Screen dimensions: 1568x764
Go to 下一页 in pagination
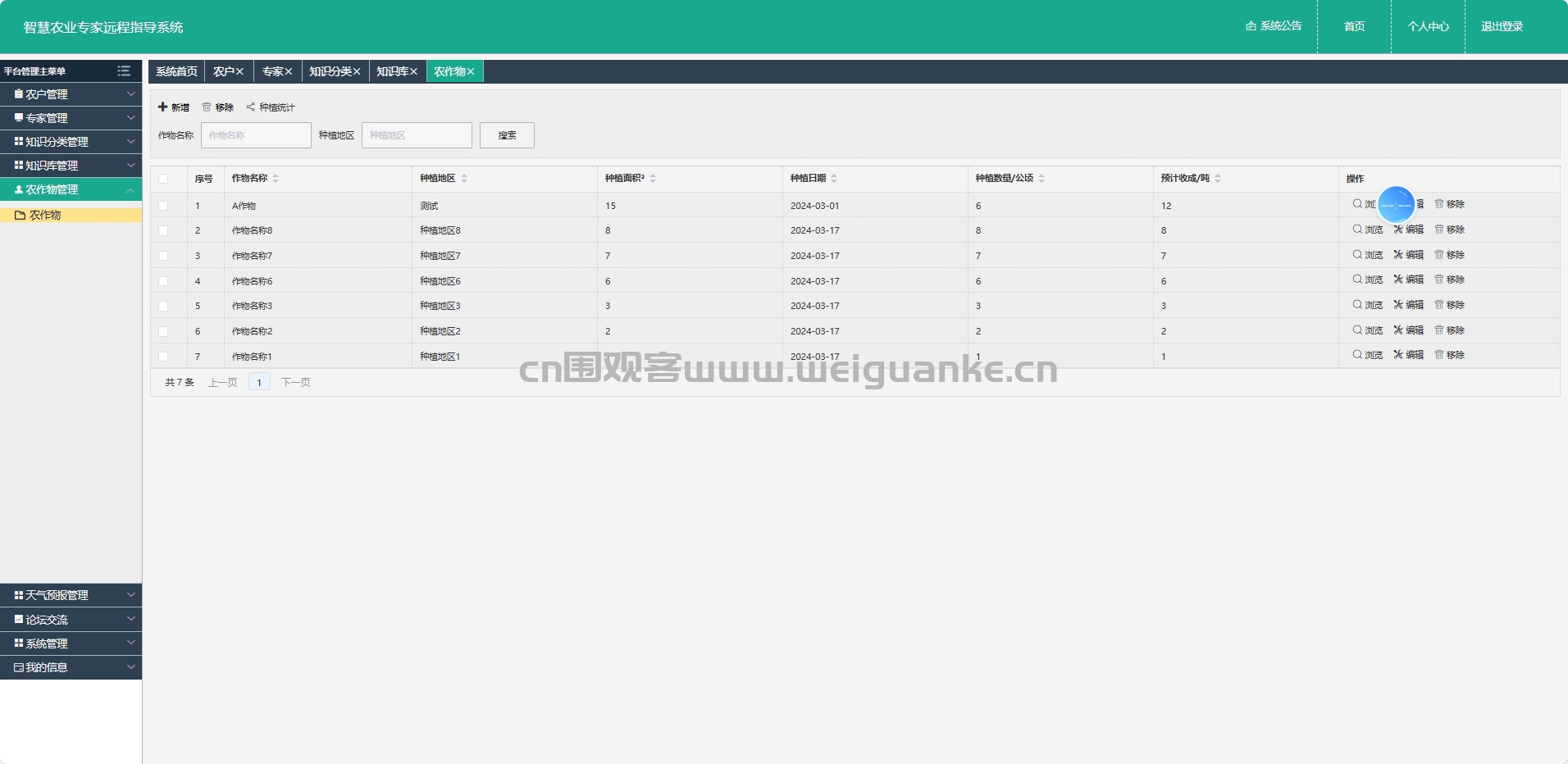click(x=295, y=382)
